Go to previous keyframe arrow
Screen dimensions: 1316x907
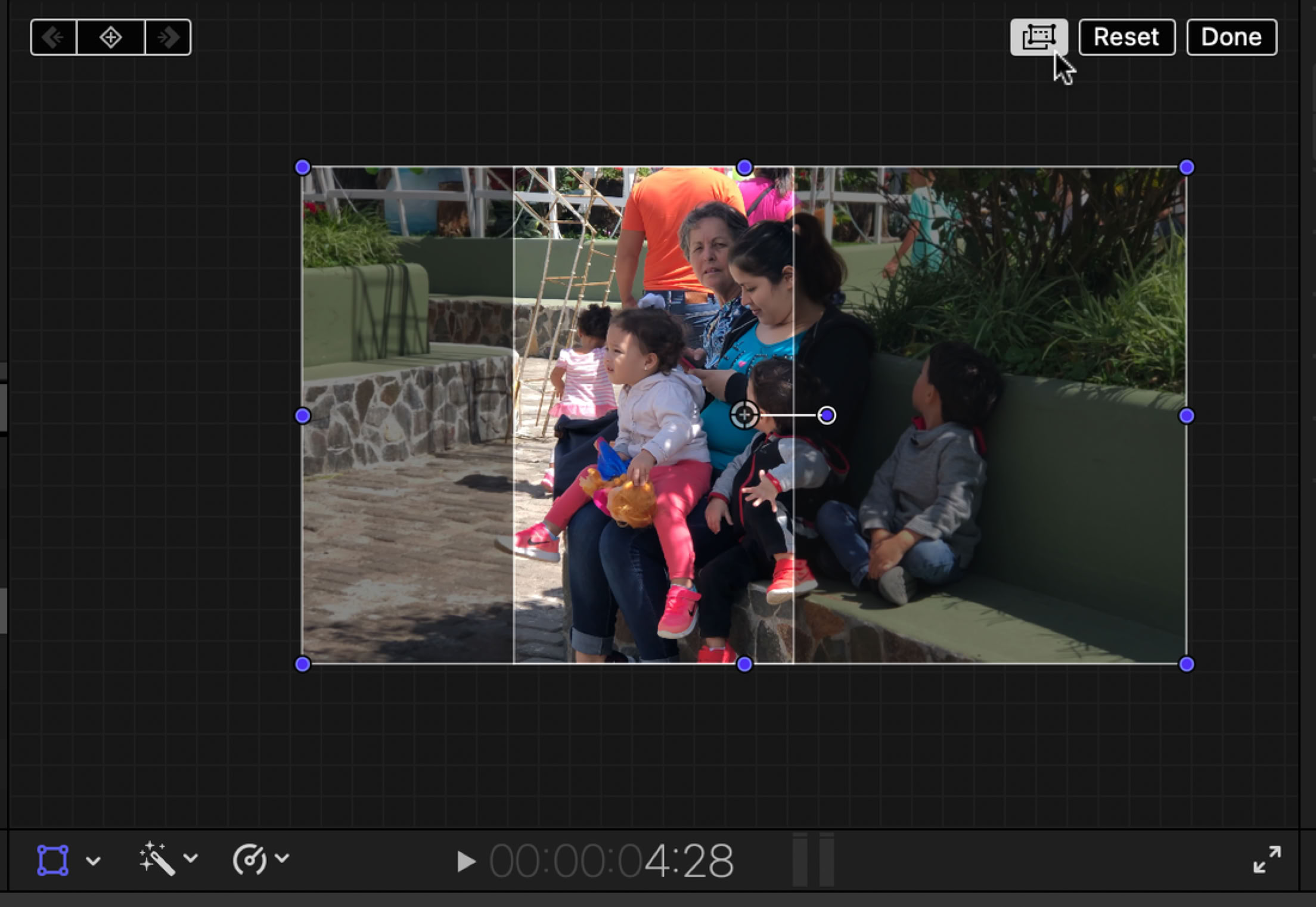(x=54, y=38)
